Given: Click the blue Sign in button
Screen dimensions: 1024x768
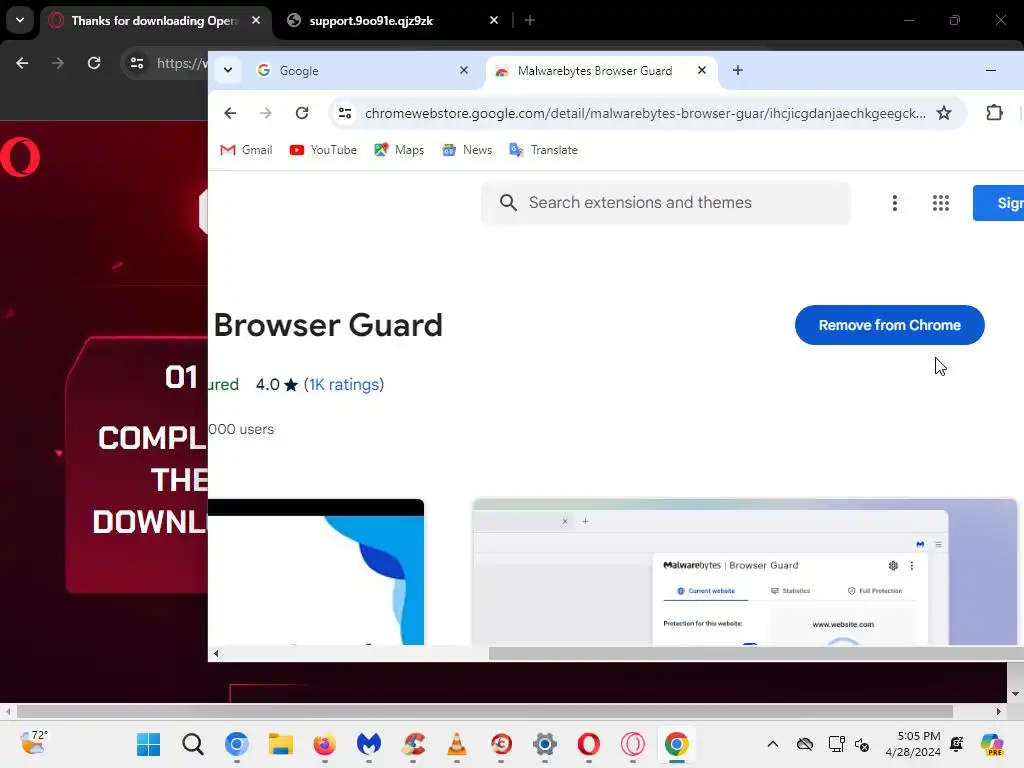Looking at the screenshot, I should pyautogui.click(x=999, y=202).
